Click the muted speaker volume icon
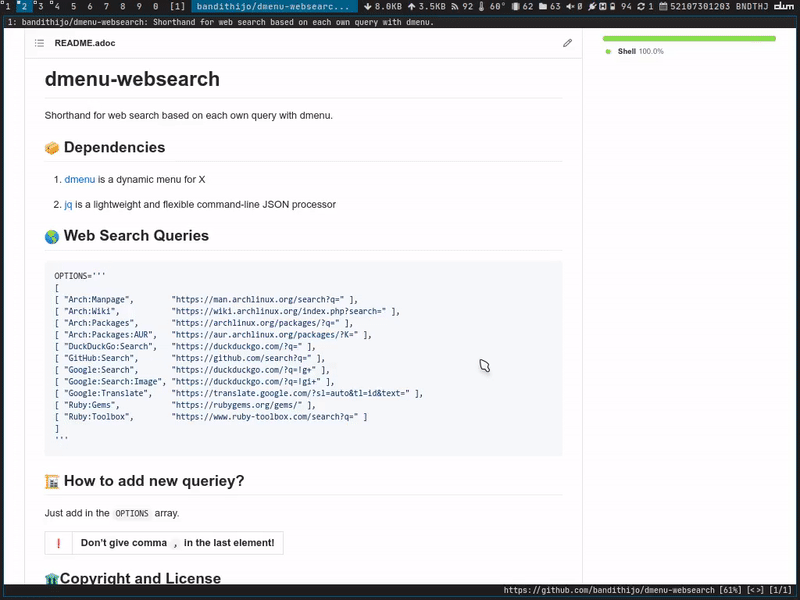The width and height of the screenshot is (800, 600). coord(570,7)
